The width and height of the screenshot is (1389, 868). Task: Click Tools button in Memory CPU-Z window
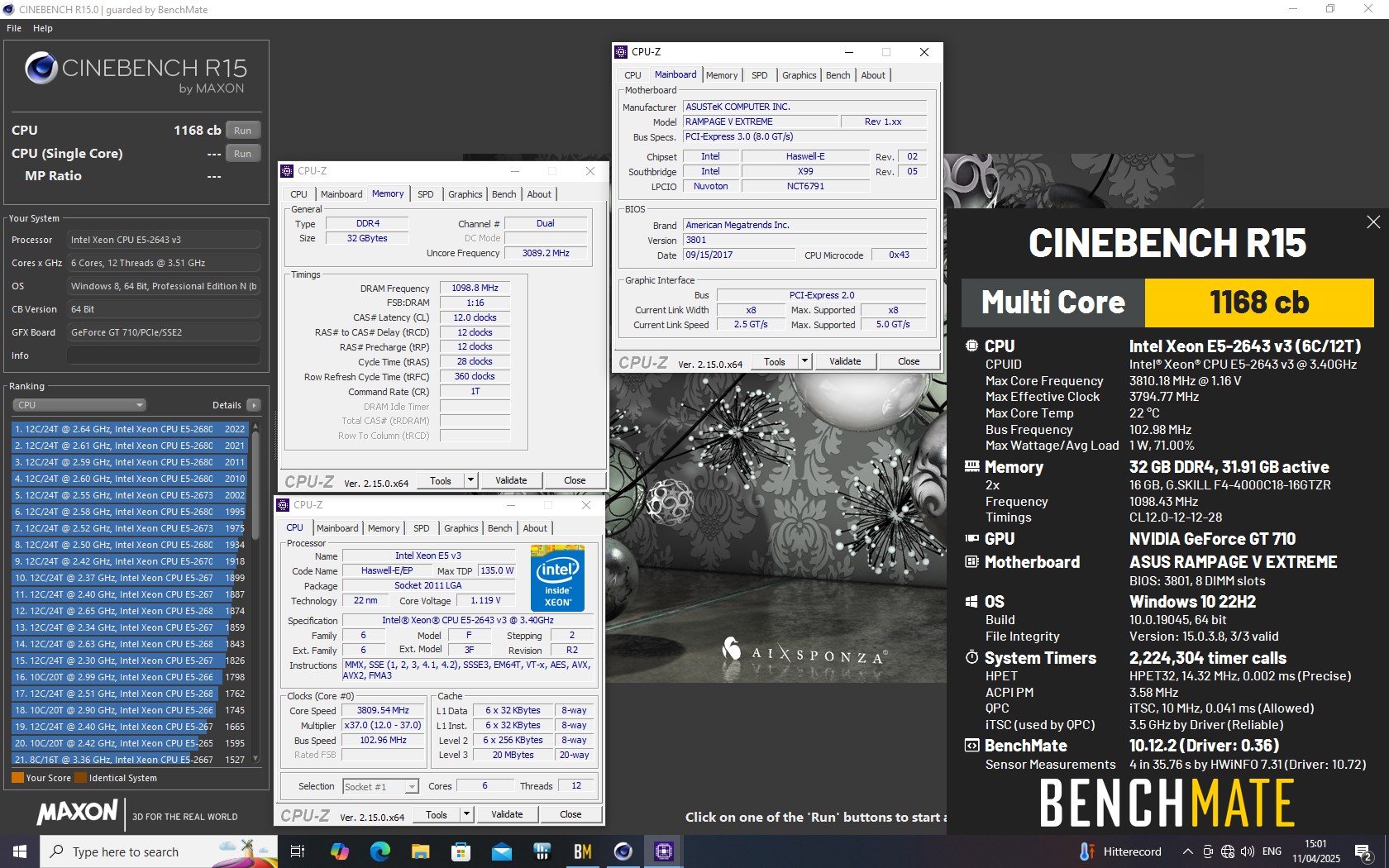point(441,480)
